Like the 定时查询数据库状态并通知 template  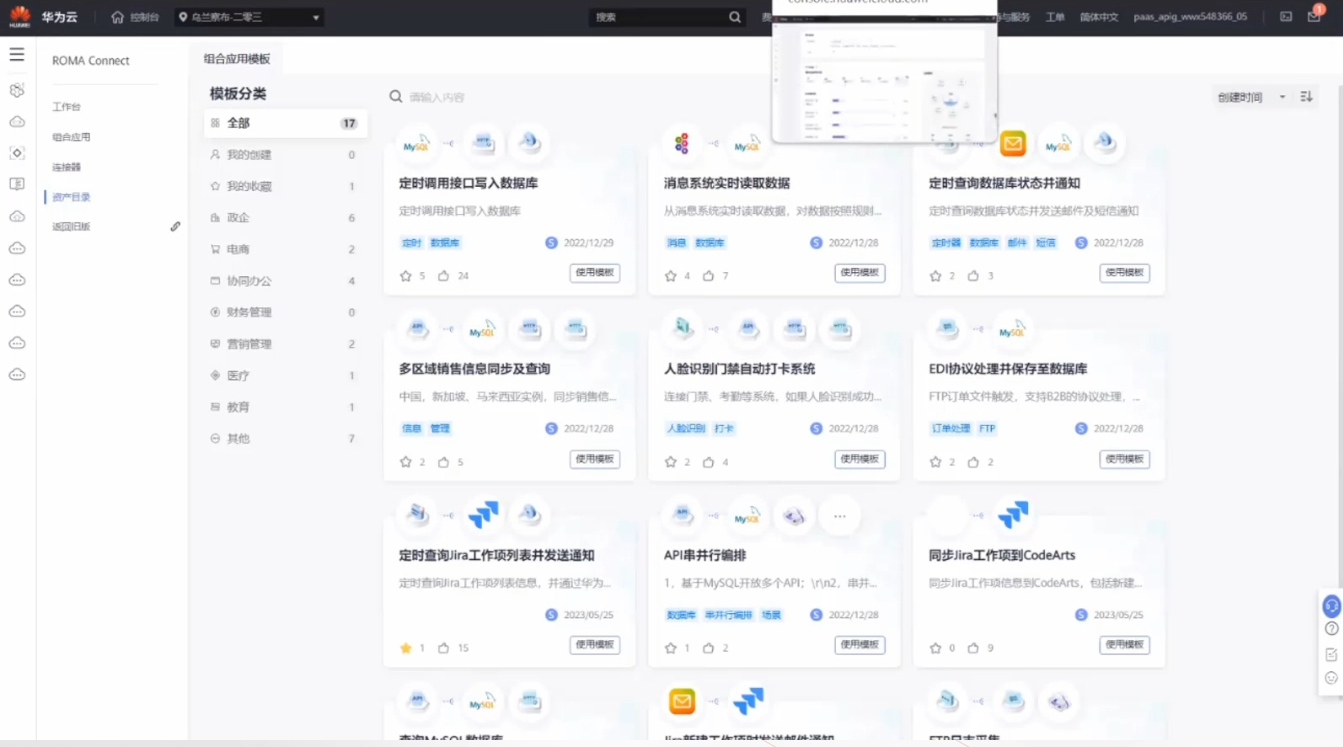[974, 276]
